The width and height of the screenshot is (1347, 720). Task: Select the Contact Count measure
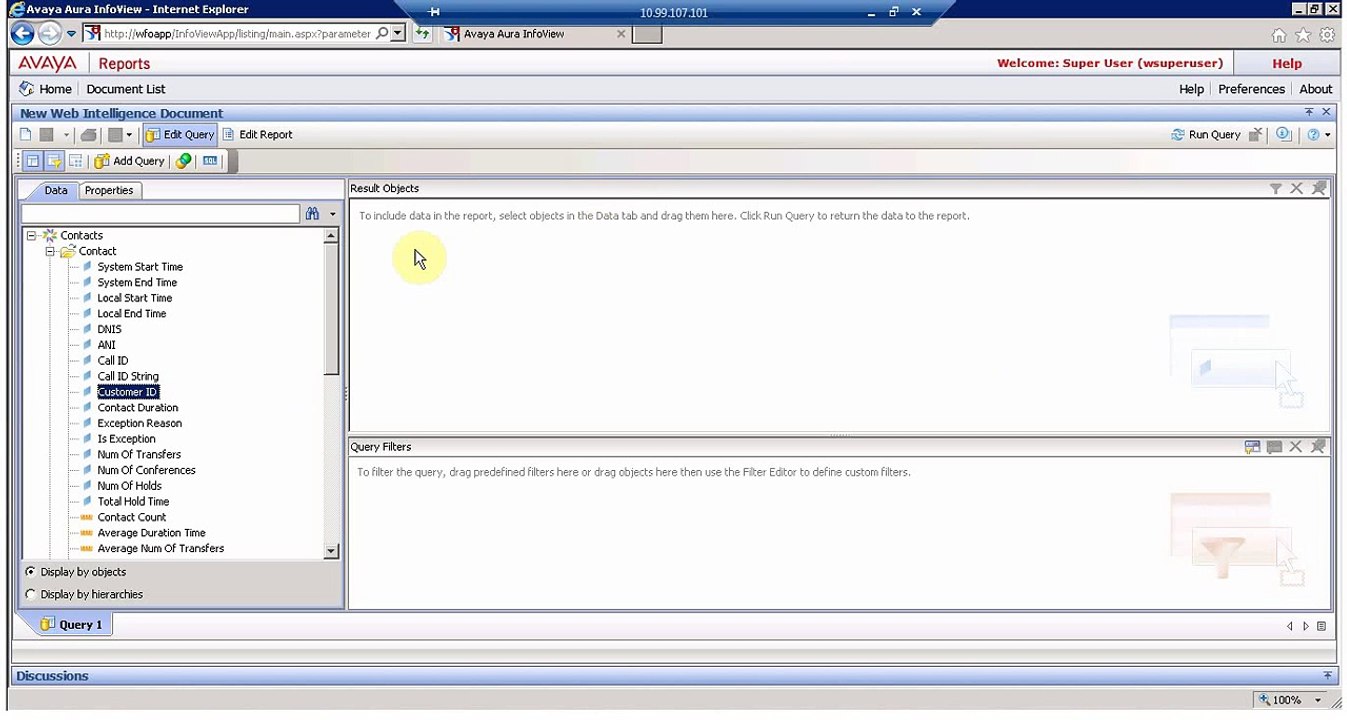click(x=132, y=517)
